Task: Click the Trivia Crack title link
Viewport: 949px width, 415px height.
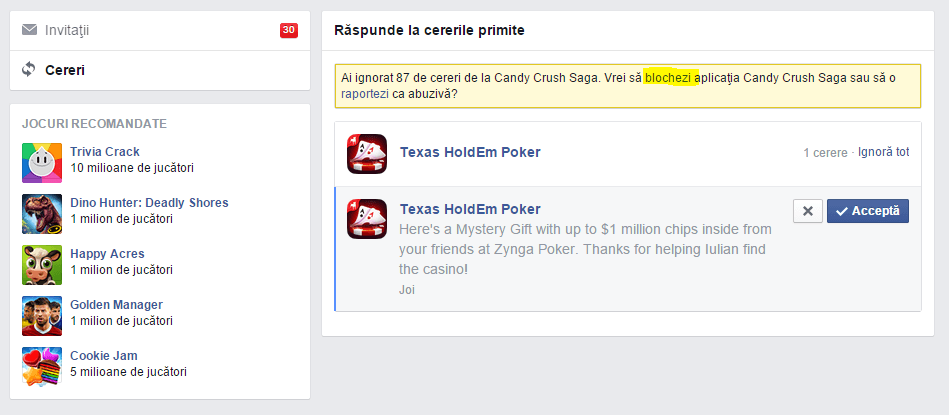Action: [x=105, y=152]
